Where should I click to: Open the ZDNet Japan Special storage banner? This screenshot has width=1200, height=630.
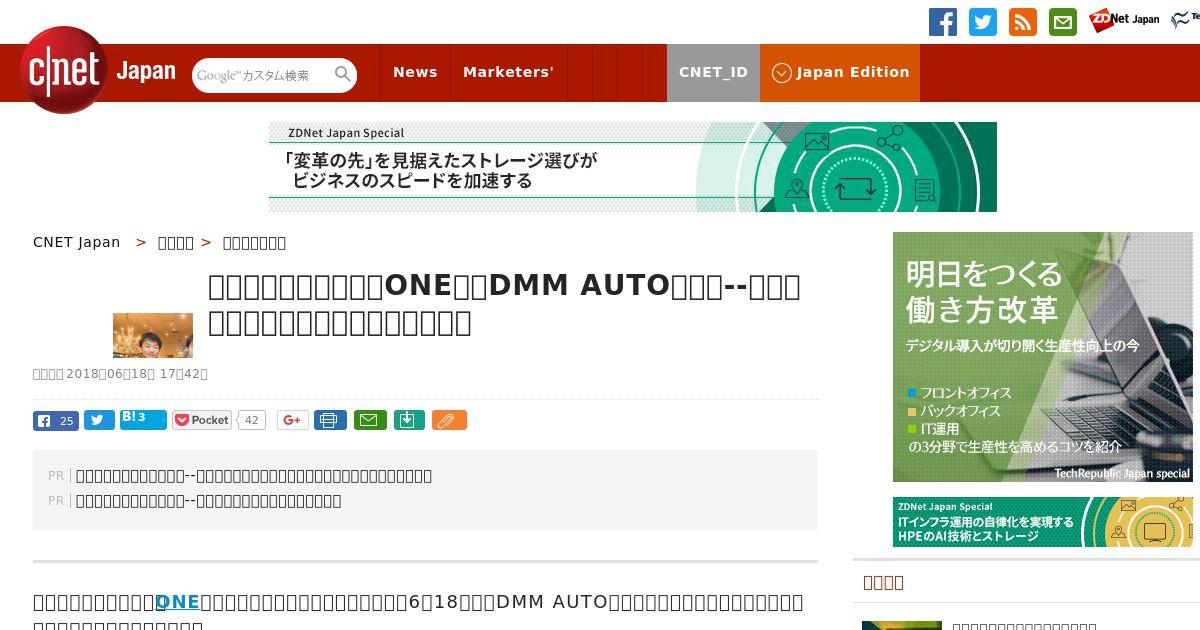click(633, 167)
